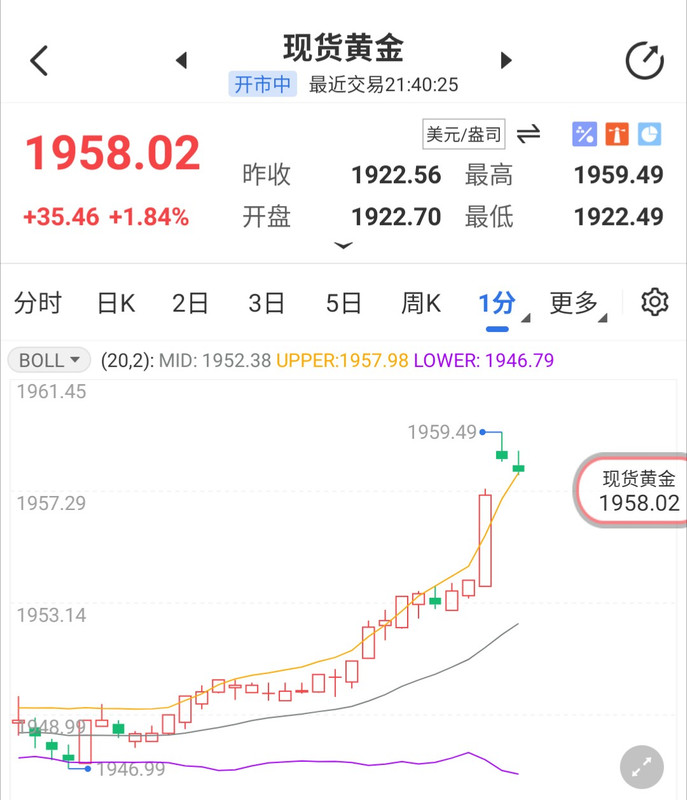Switch to 2日 tab
The width and height of the screenshot is (687, 800).
[190, 303]
